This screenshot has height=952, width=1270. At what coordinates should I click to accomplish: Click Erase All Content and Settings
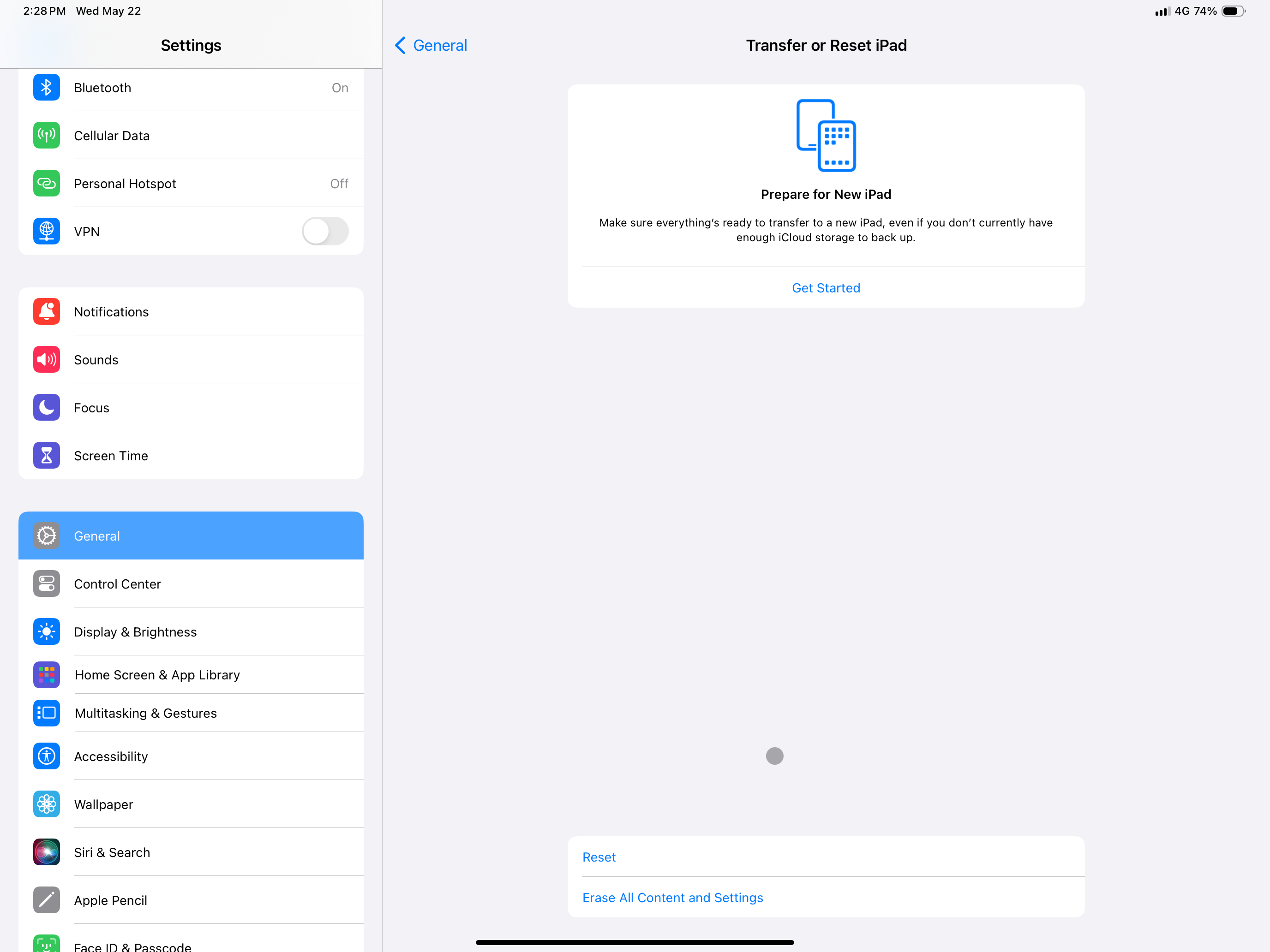click(672, 897)
